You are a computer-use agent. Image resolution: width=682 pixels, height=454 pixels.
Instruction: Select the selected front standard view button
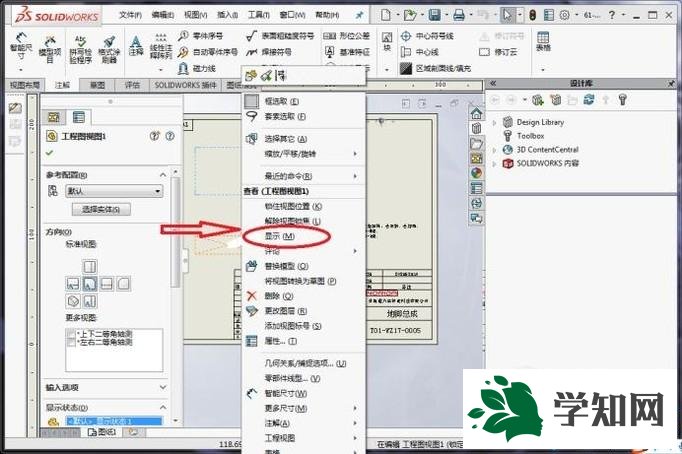pos(90,284)
